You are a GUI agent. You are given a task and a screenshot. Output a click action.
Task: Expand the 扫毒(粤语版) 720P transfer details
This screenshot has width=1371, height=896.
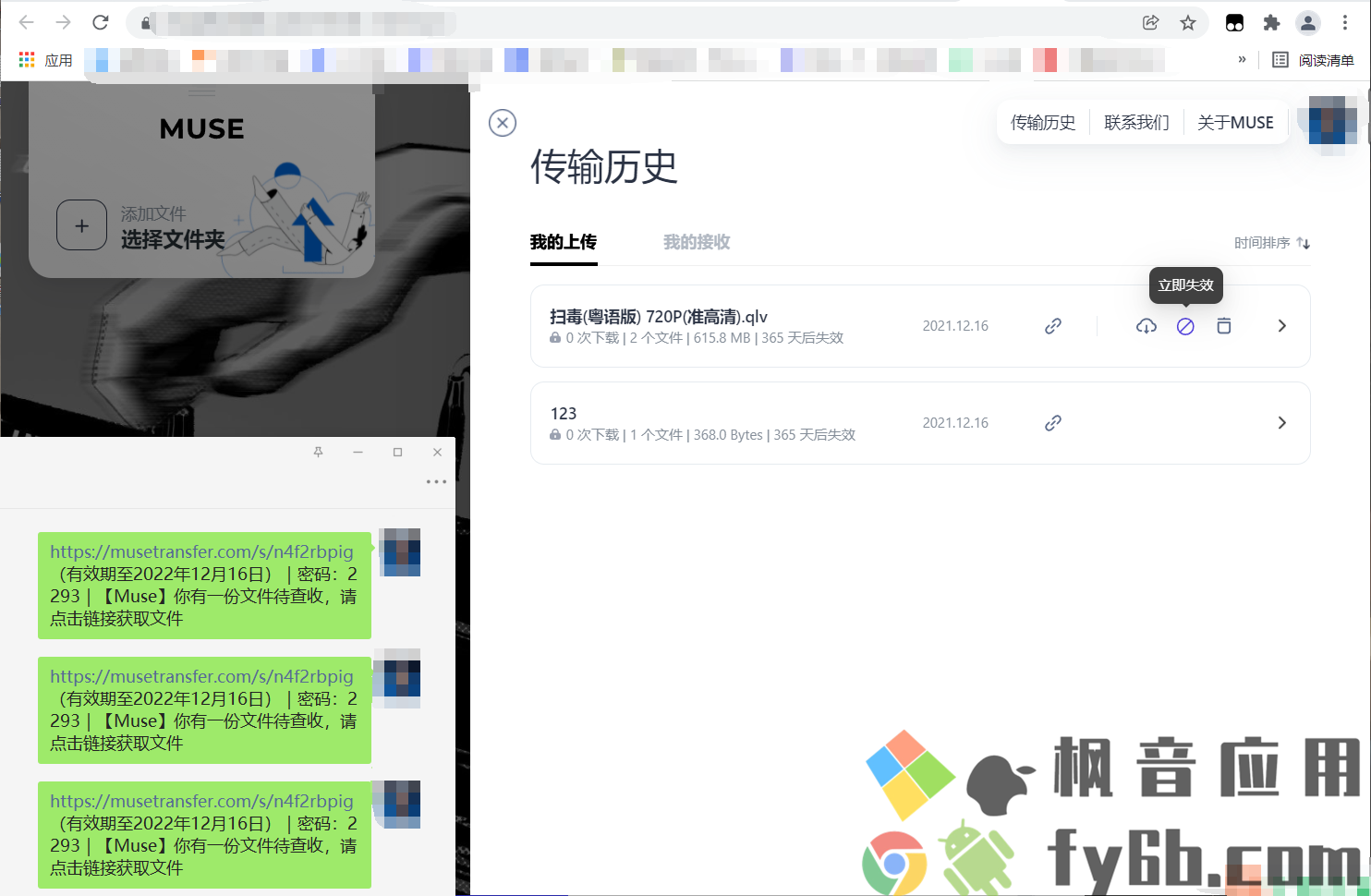coord(1282,326)
